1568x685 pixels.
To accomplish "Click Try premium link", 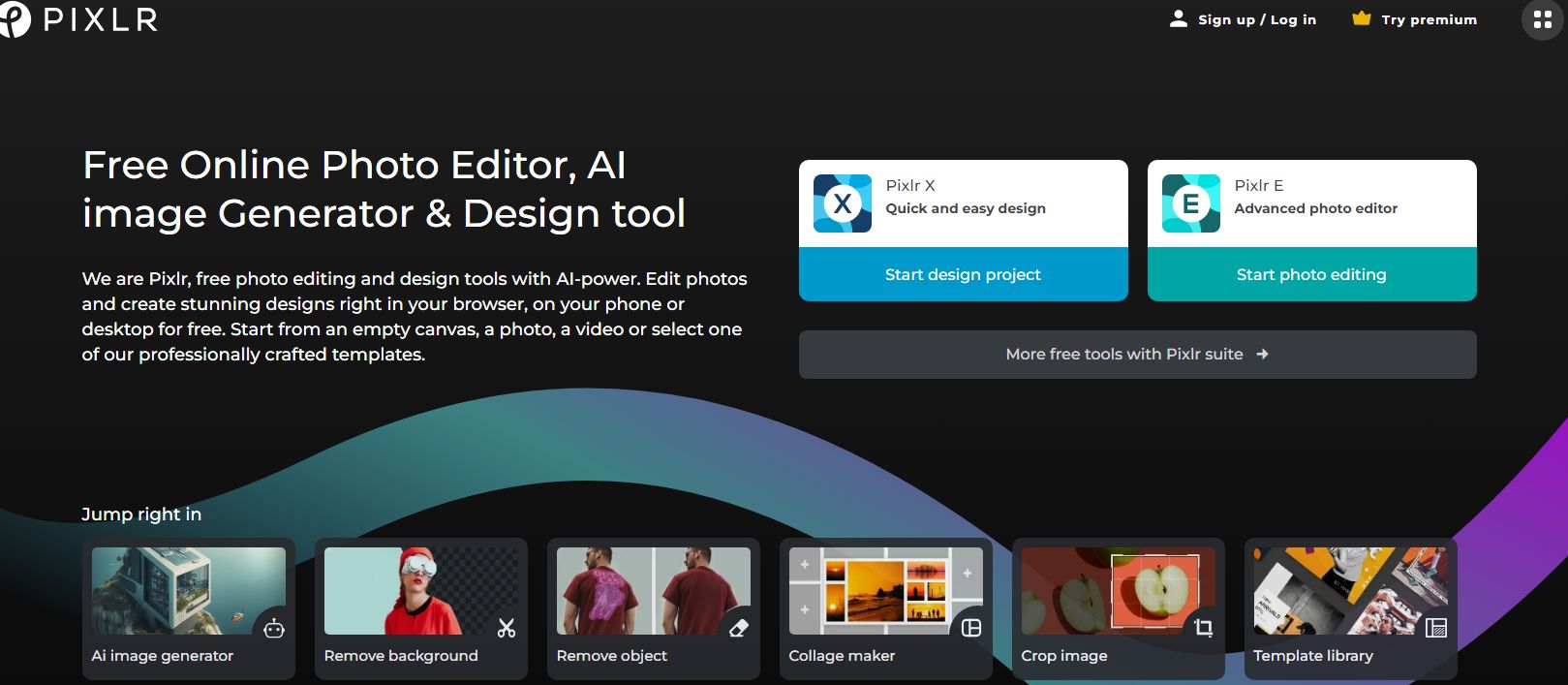I will (x=1429, y=19).
